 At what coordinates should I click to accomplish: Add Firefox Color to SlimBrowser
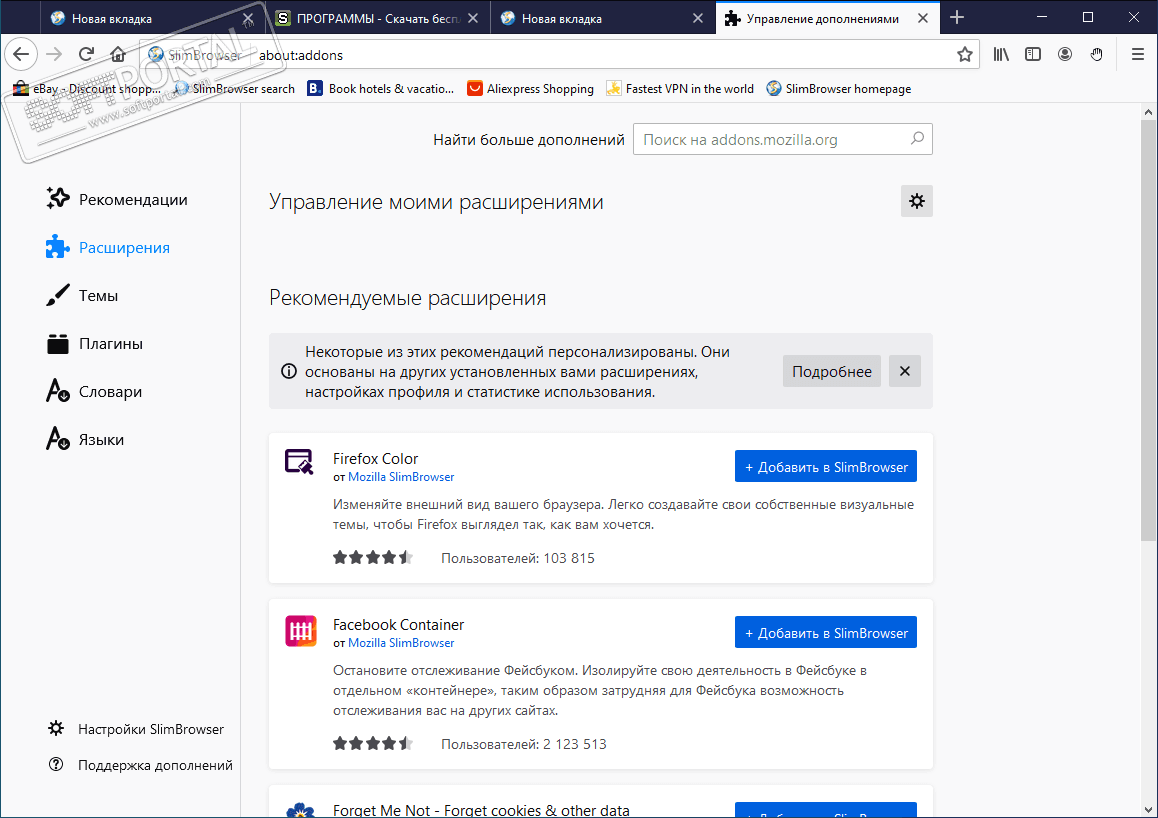point(826,466)
